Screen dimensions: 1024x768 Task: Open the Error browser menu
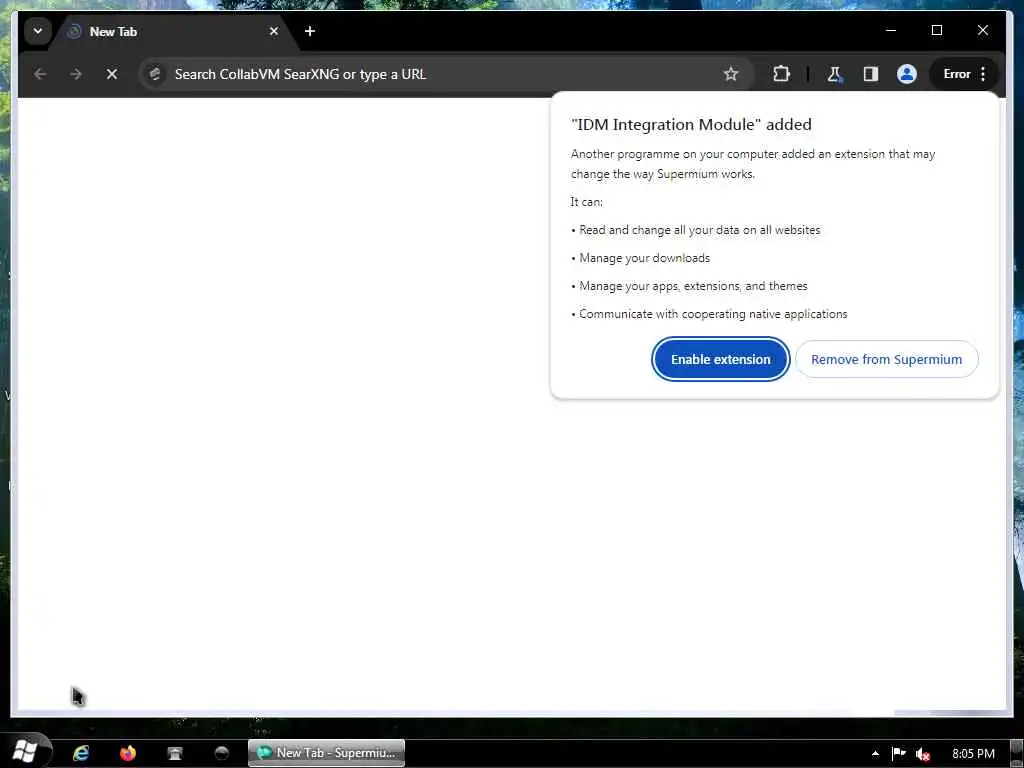tap(965, 74)
